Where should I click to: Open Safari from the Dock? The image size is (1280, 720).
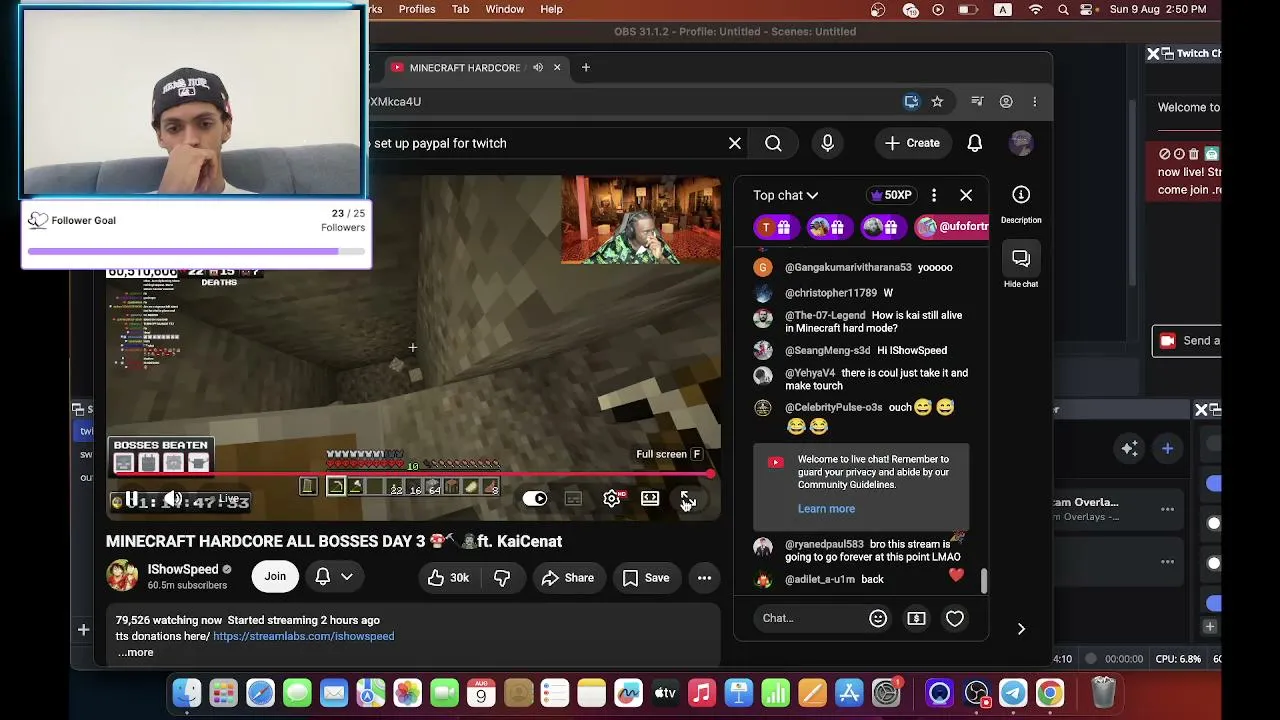pyautogui.click(x=260, y=693)
